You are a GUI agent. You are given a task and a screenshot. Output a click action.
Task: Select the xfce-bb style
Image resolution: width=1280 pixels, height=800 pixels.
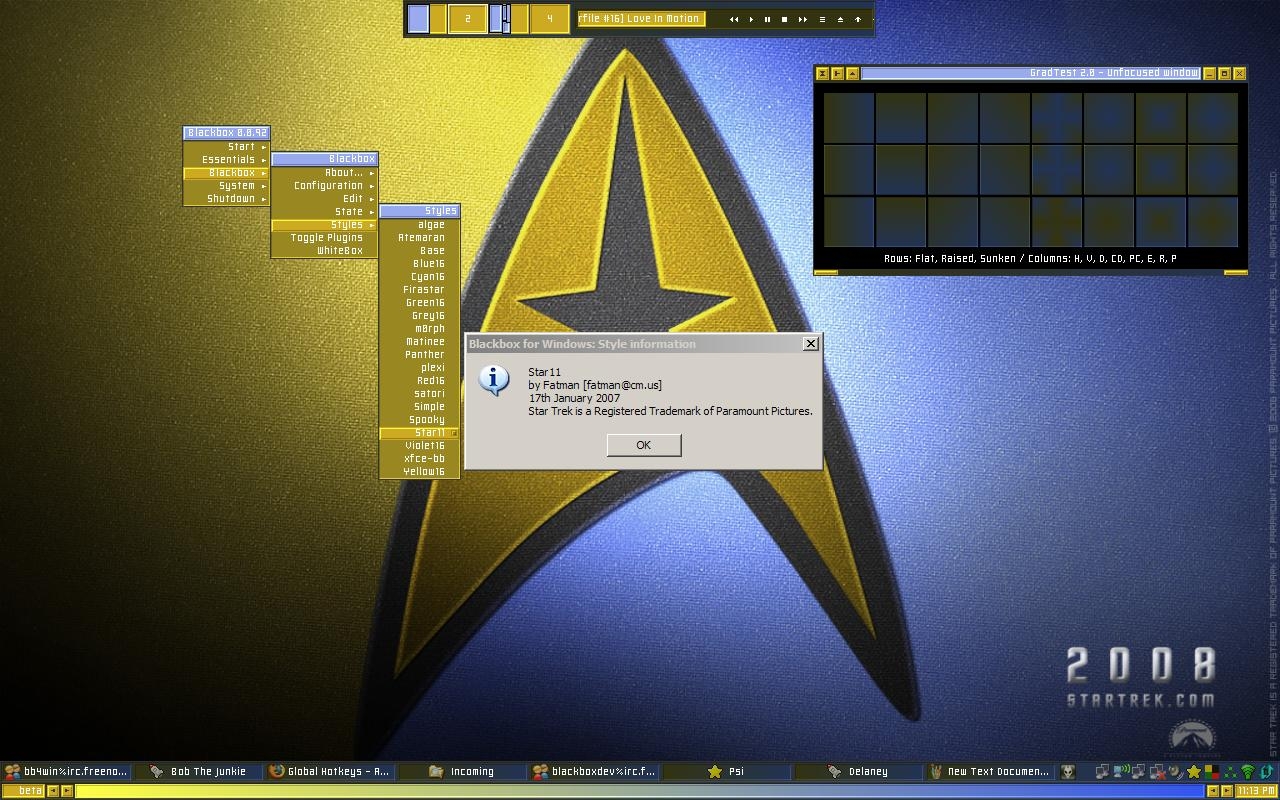tap(419, 459)
